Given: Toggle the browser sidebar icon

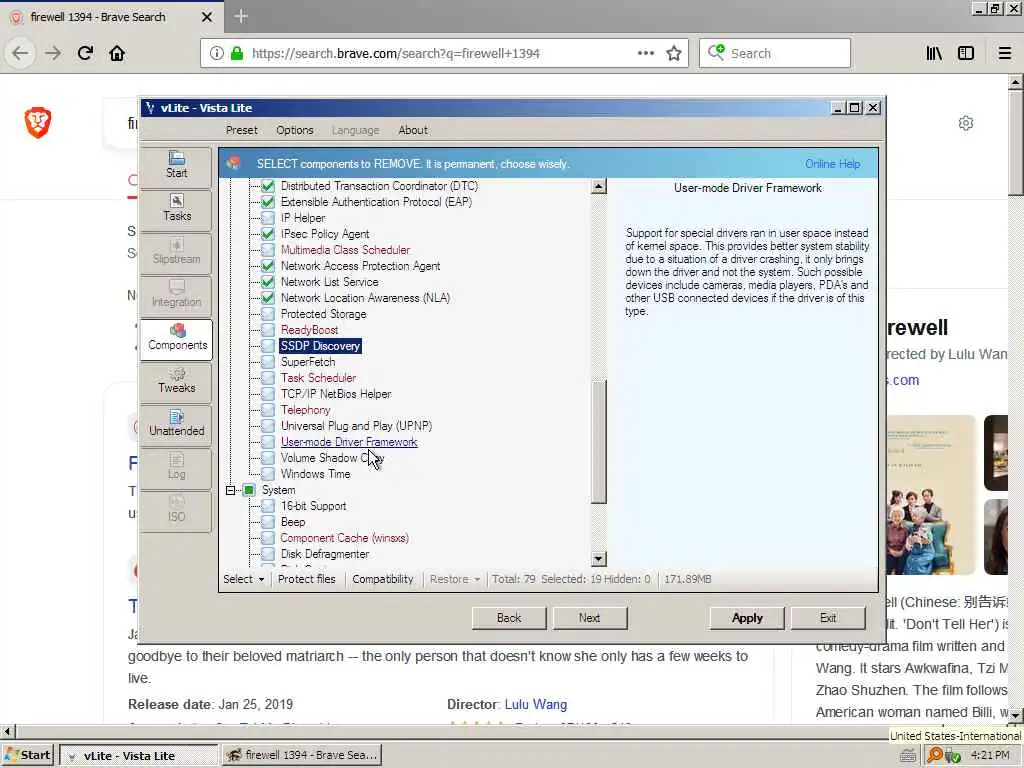Looking at the screenshot, I should (x=966, y=54).
